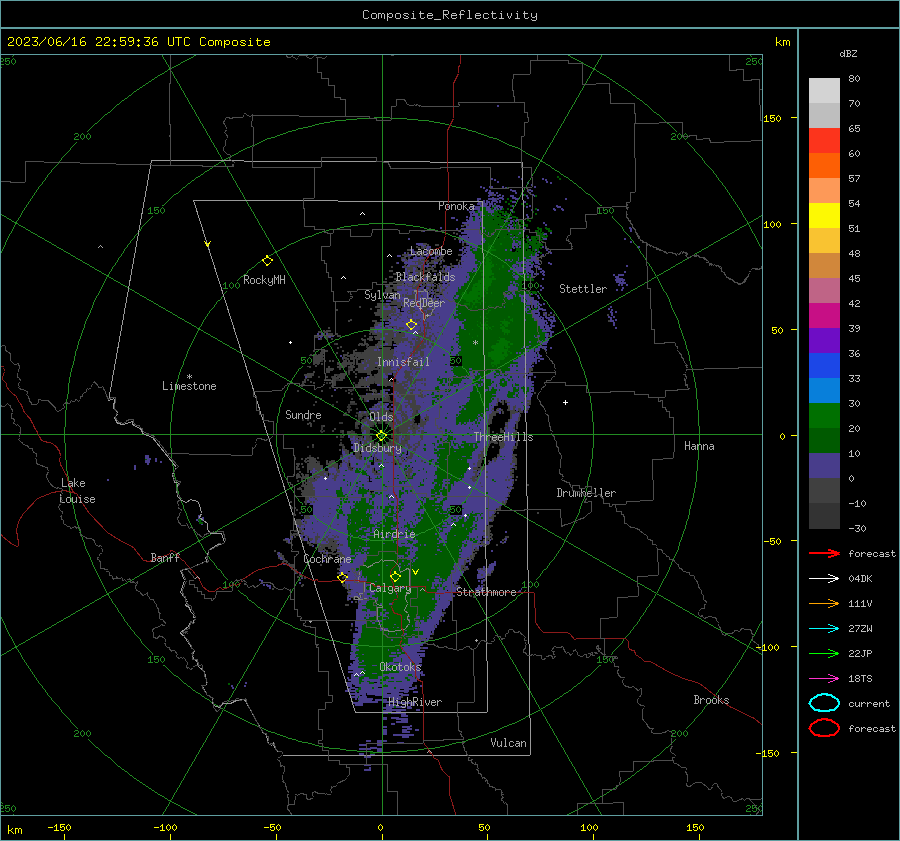
Task: Click the yellow diamond marker near RockyMH
Action: click(x=267, y=261)
